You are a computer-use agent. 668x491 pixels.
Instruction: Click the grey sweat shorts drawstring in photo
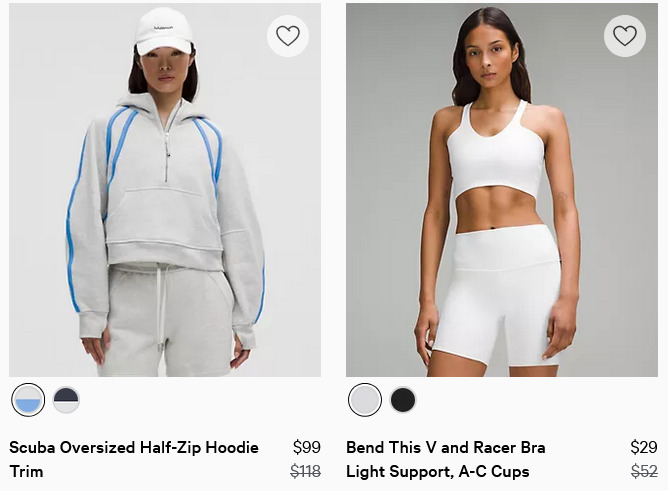click(162, 307)
